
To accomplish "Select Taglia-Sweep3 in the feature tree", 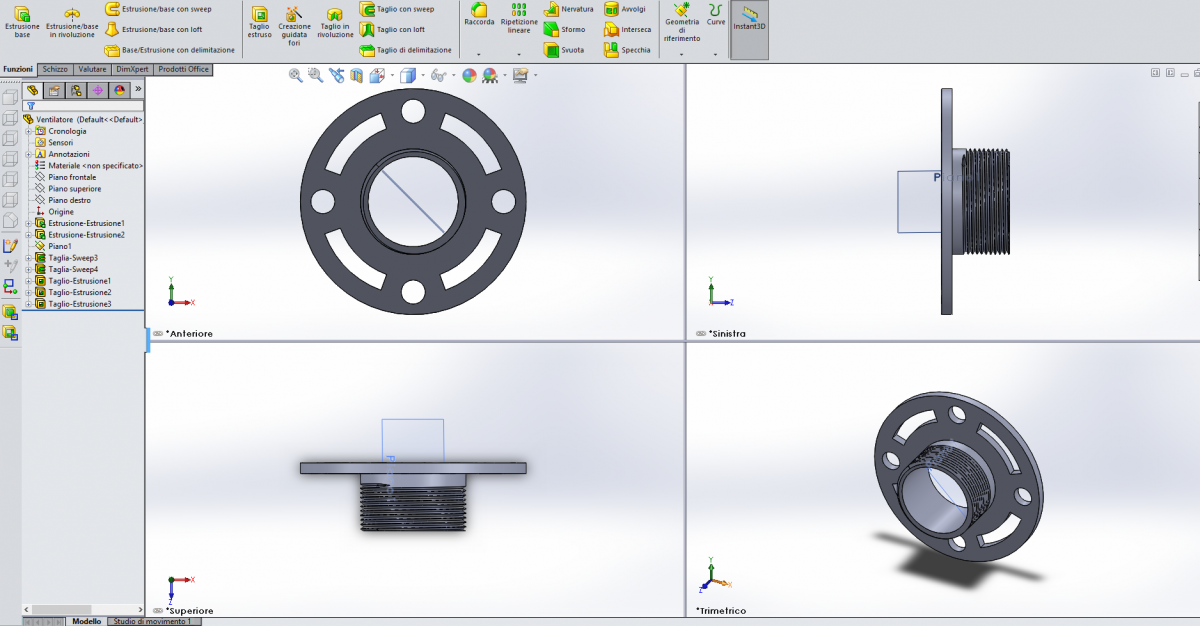I will click(73, 258).
